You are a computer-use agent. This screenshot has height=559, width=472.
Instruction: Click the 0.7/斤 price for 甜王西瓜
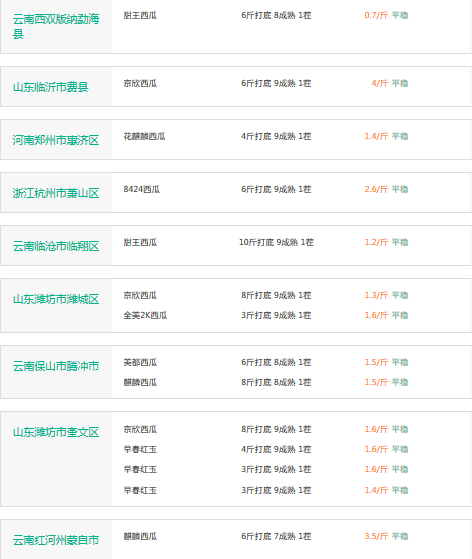(x=376, y=15)
